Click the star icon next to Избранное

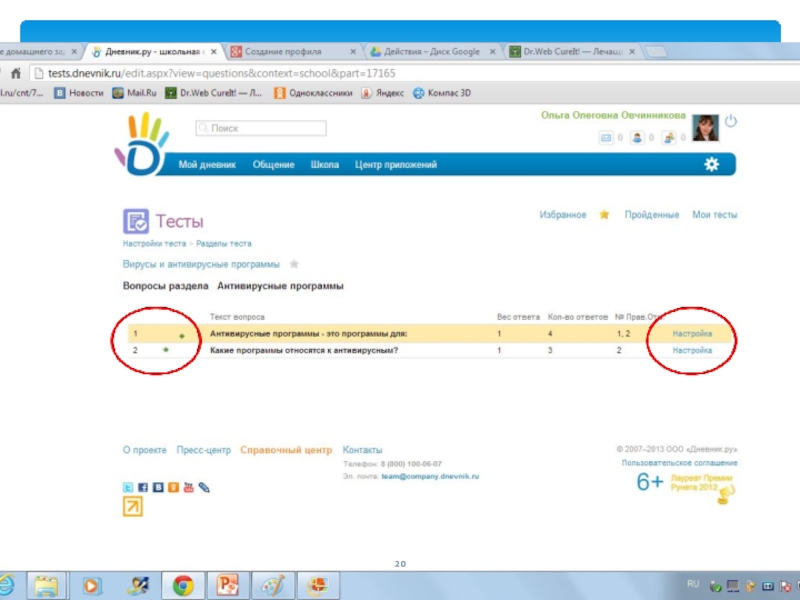[x=604, y=215]
